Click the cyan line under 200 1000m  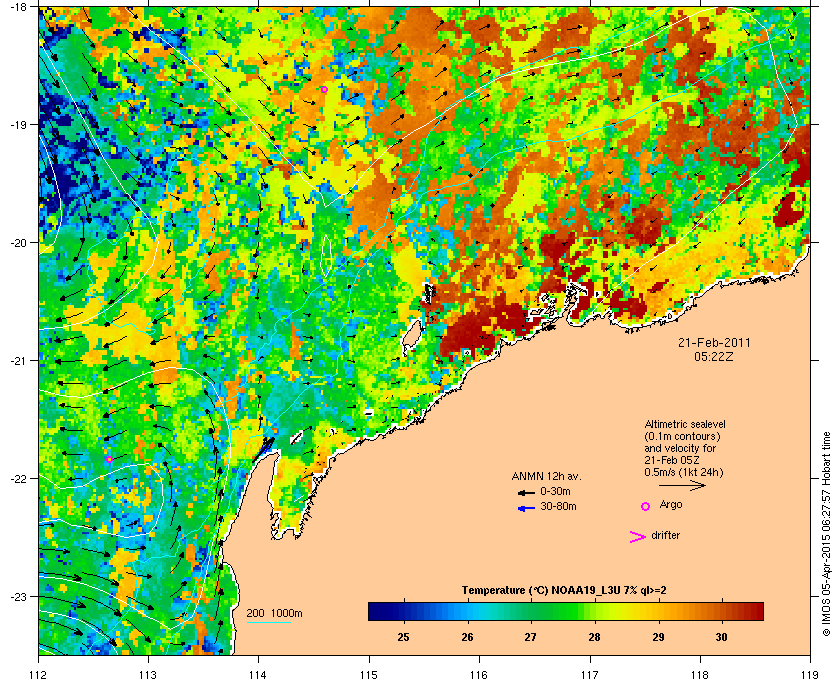pos(269,622)
